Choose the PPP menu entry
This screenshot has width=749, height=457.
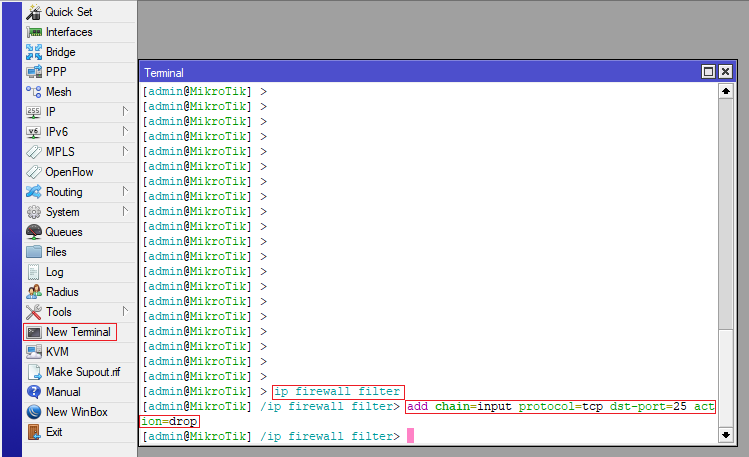click(56, 72)
